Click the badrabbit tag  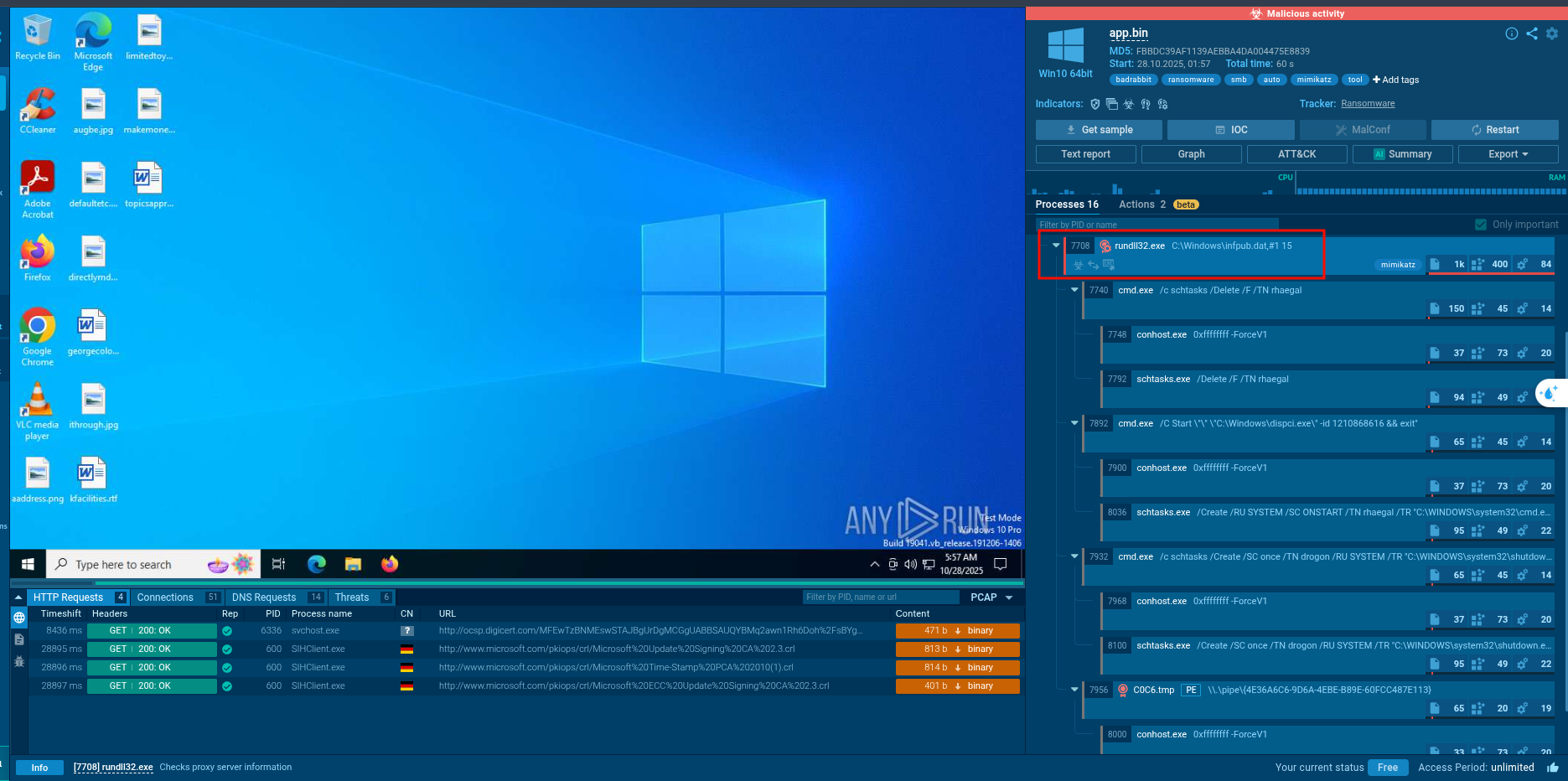(1134, 80)
